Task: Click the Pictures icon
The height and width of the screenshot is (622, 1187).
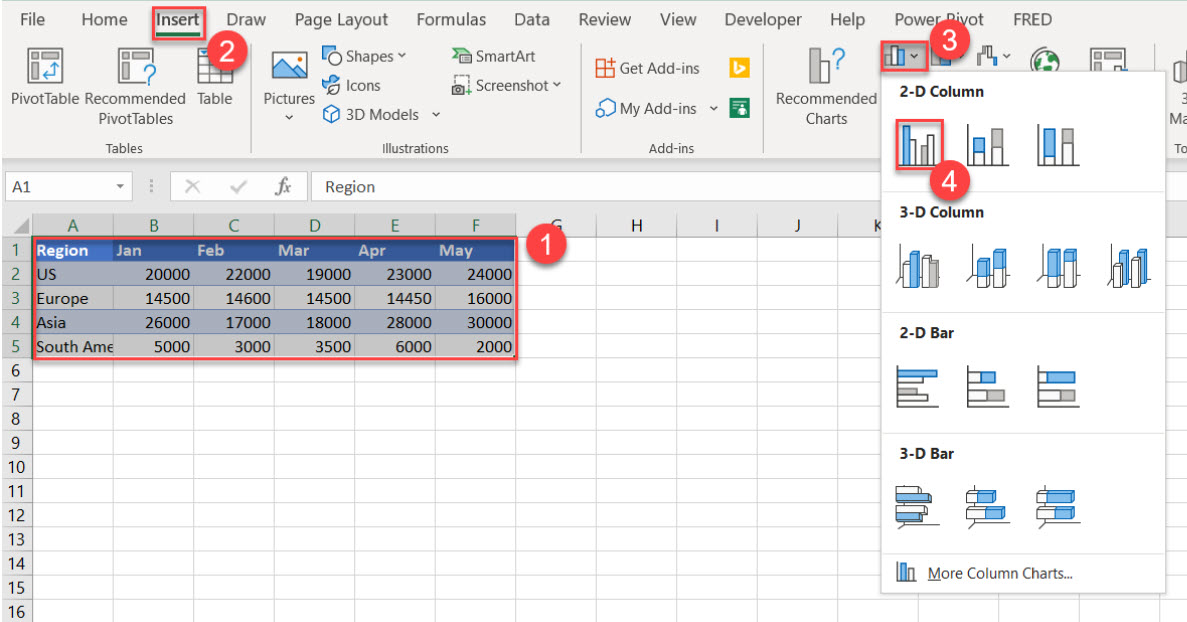Action: click(289, 67)
